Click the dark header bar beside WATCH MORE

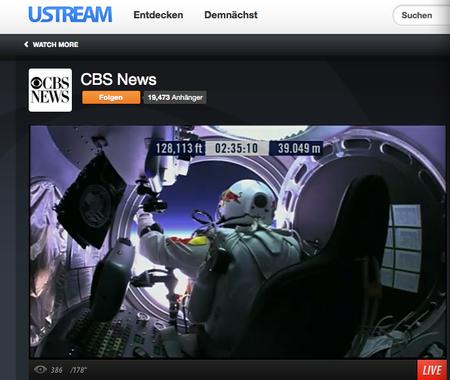[263, 45]
